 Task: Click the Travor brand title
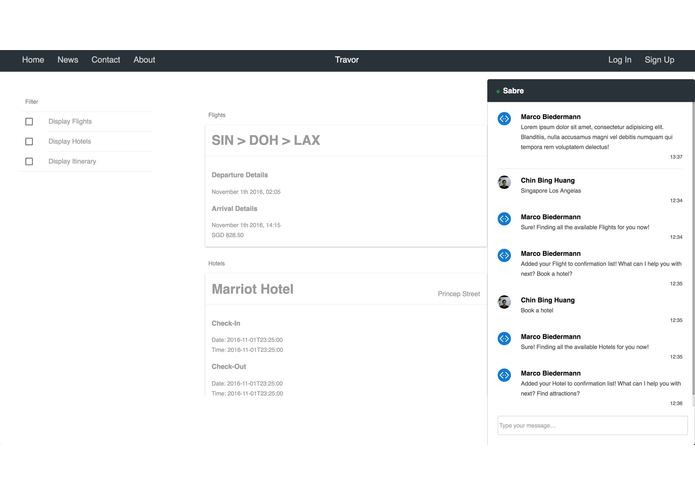(347, 60)
